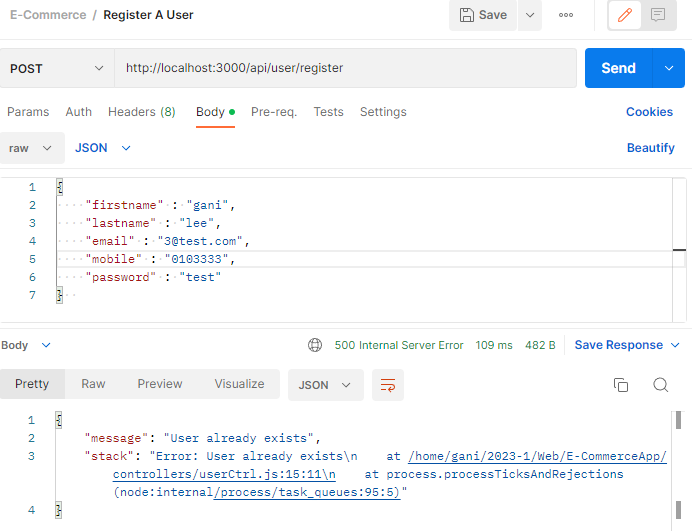Search the response with the magnifier icon

(661, 385)
